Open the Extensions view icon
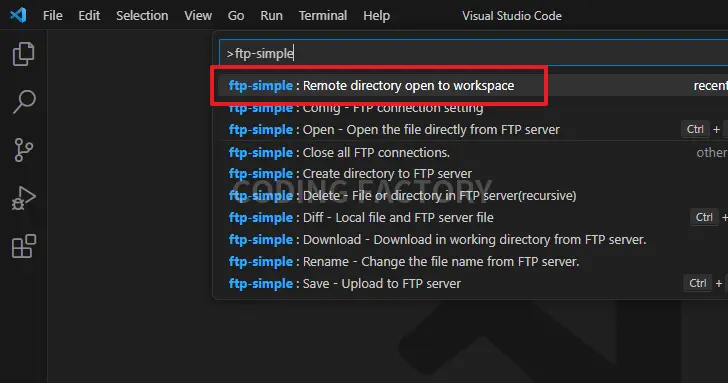Viewport: 728px width, 383px height. (x=23, y=246)
